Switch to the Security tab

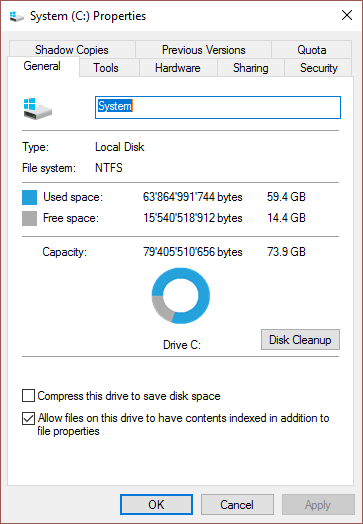tap(318, 68)
